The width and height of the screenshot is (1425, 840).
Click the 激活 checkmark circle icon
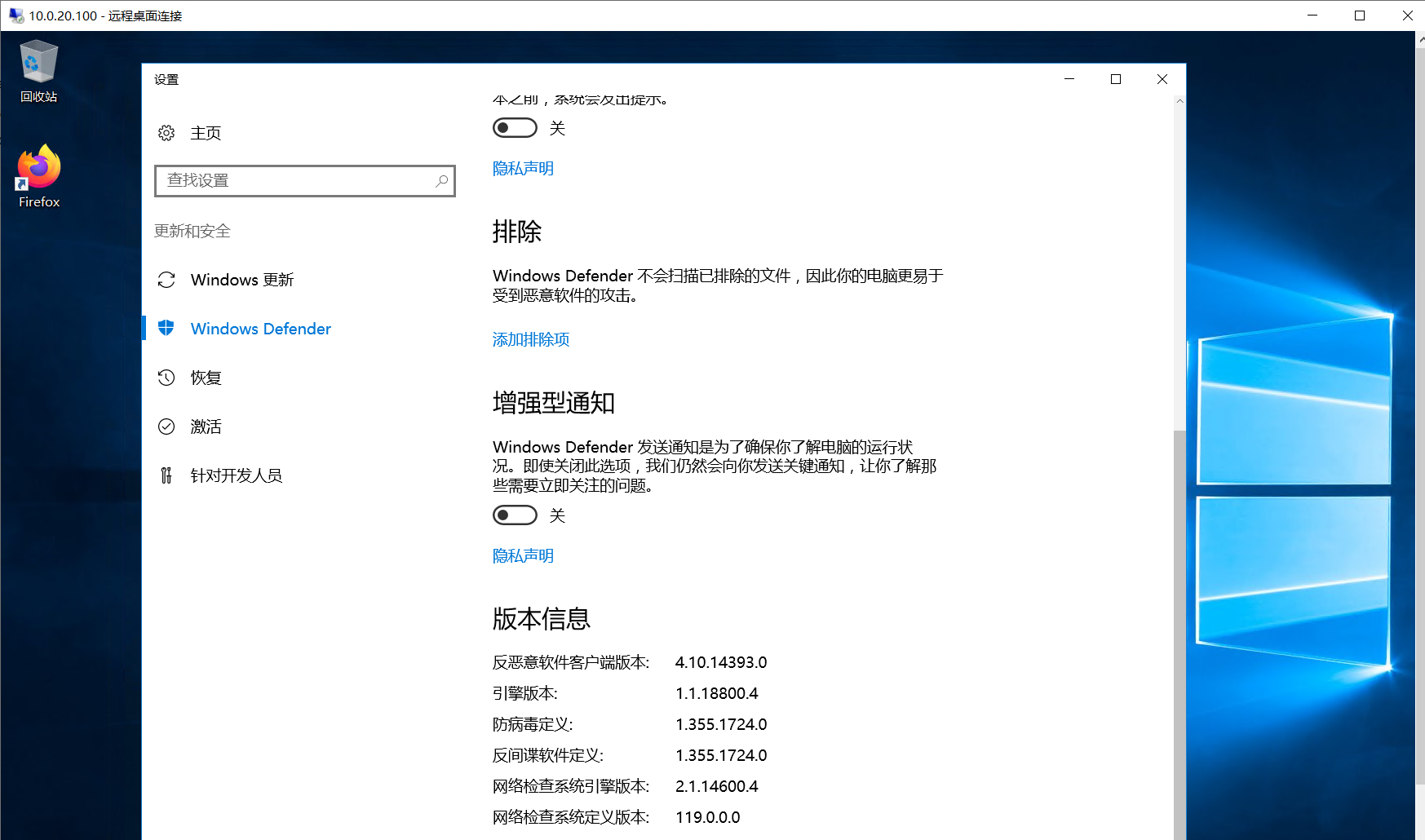[x=166, y=427]
